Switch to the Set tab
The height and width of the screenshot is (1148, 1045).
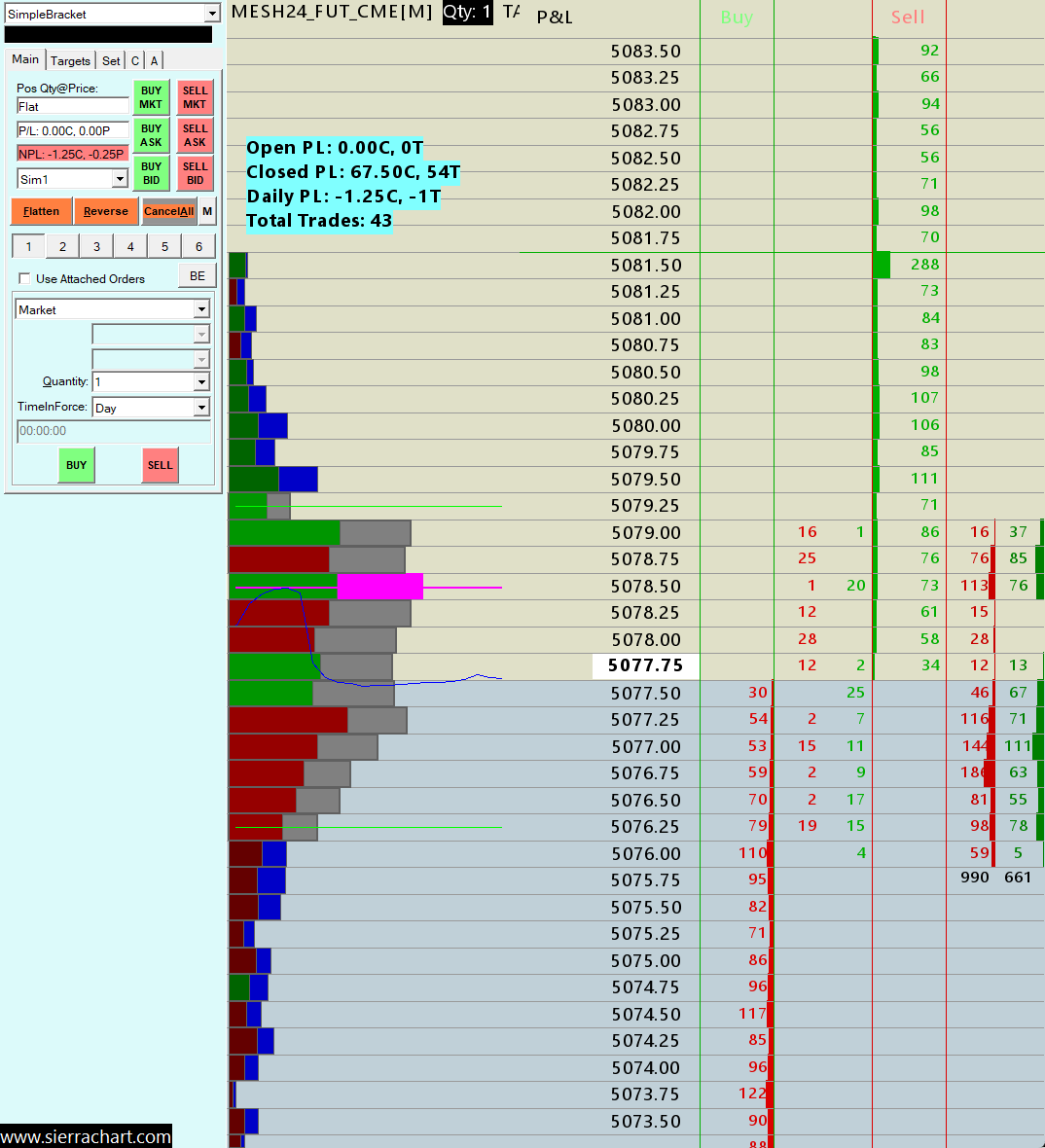[x=111, y=60]
